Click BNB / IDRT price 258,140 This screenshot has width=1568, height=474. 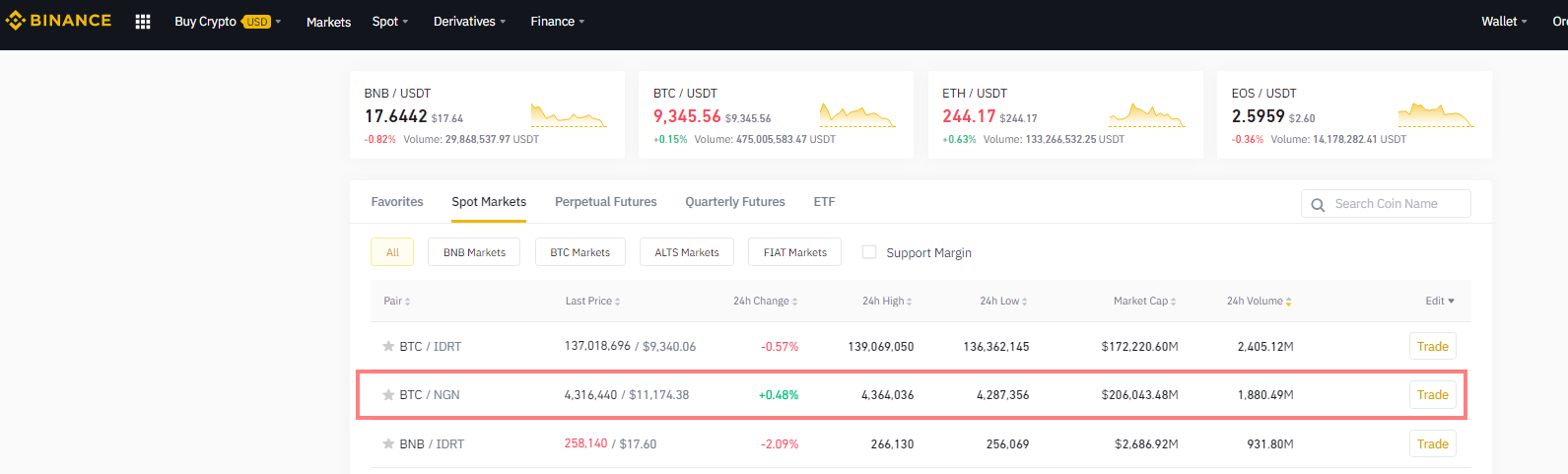(x=585, y=443)
